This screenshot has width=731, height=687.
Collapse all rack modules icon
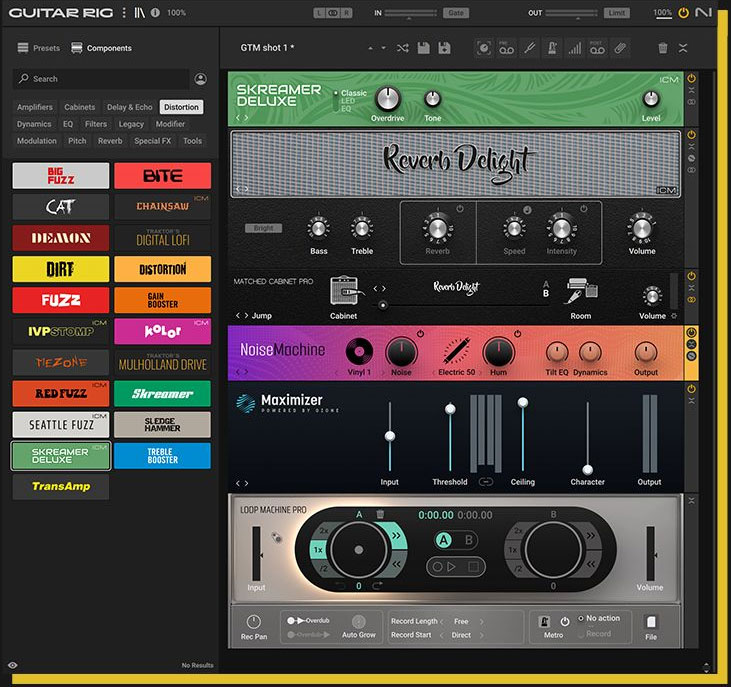click(683, 48)
